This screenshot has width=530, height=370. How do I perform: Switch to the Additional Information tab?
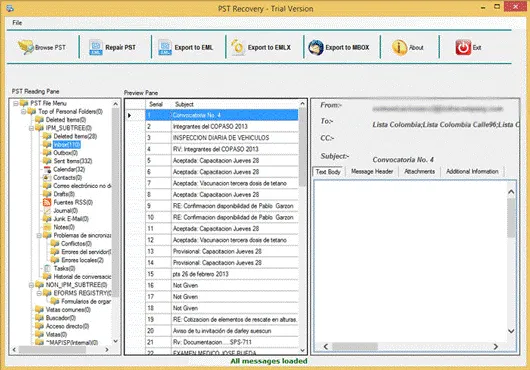tap(472, 172)
